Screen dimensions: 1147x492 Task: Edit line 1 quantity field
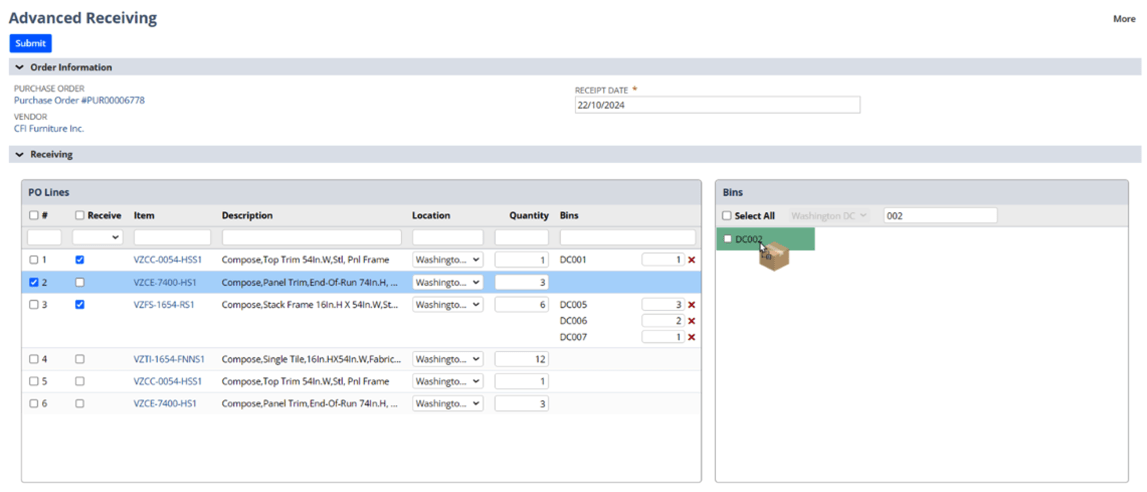pyautogui.click(x=522, y=260)
